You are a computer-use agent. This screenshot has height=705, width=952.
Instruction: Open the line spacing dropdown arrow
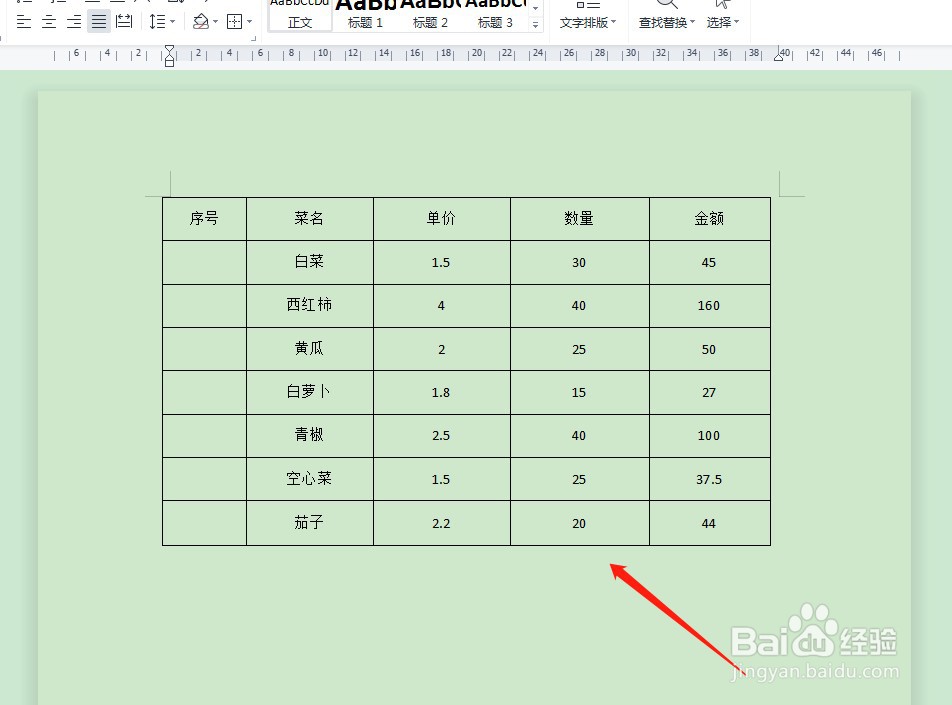(x=172, y=21)
